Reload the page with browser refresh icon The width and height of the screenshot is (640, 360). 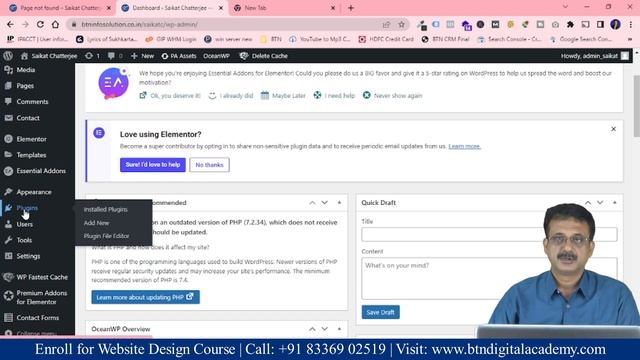40,24
